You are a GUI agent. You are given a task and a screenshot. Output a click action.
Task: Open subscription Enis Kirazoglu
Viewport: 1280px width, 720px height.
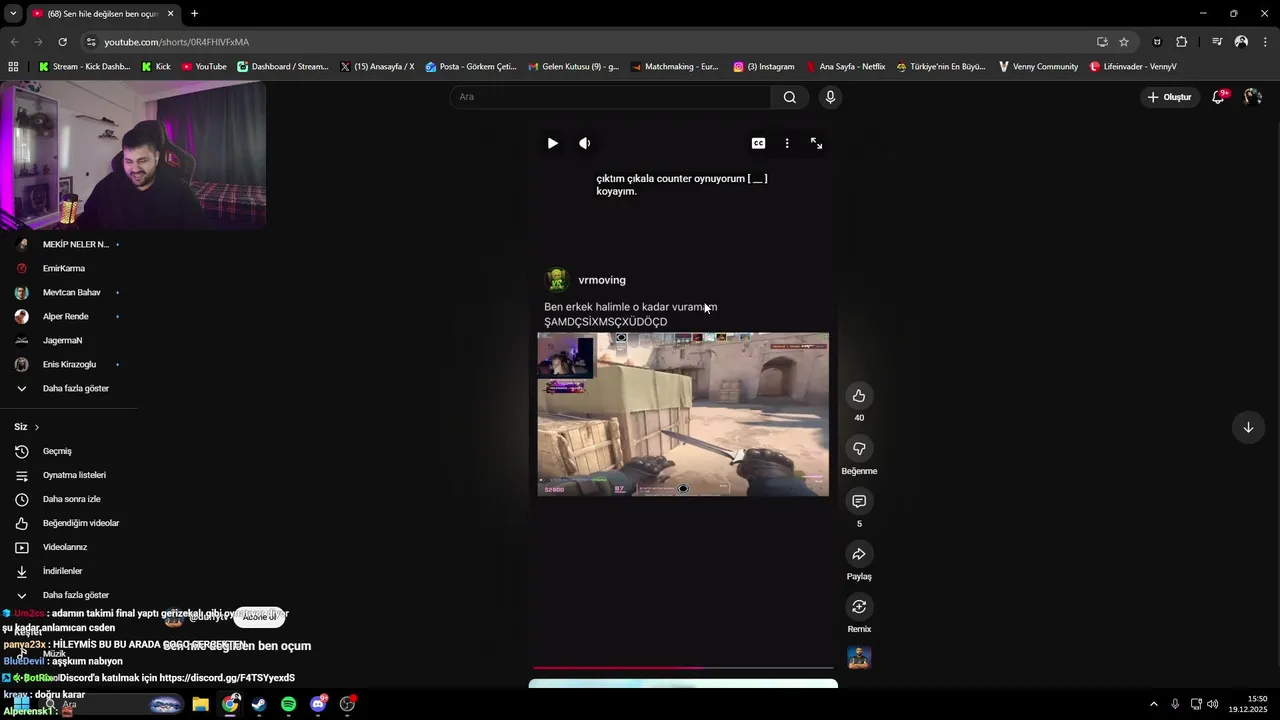pyautogui.click(x=68, y=364)
